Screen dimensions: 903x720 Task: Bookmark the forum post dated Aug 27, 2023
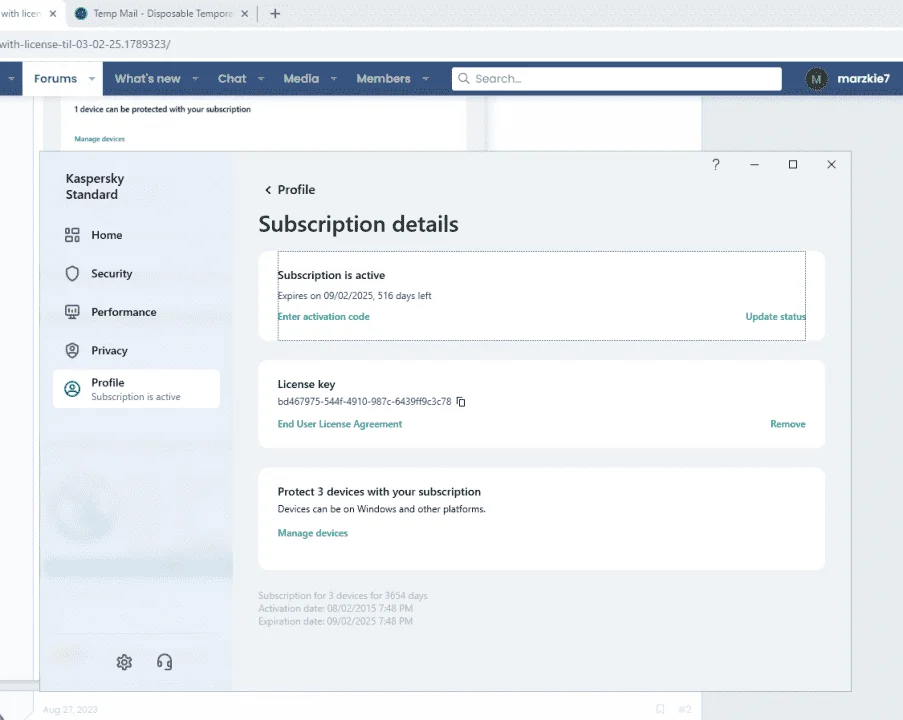(x=661, y=709)
